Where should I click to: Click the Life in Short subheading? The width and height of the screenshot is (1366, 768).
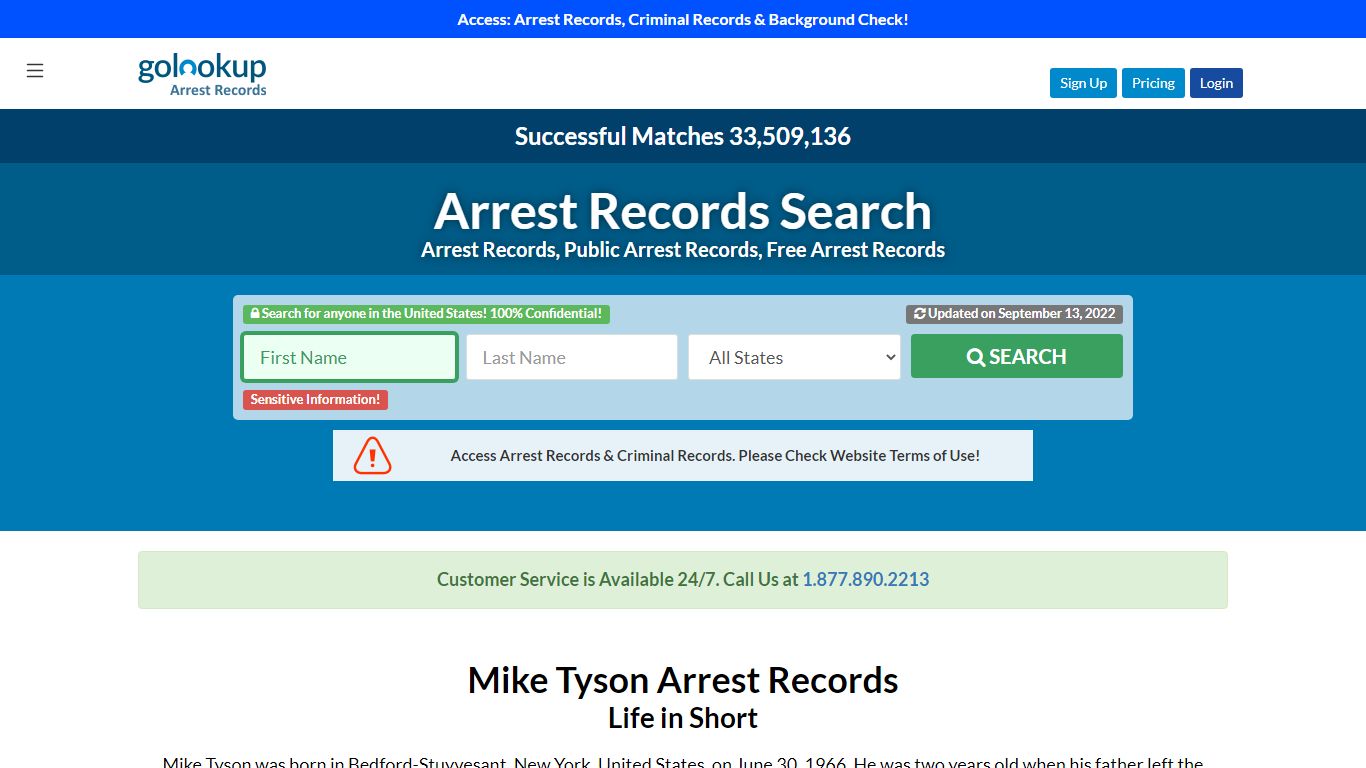(x=683, y=718)
